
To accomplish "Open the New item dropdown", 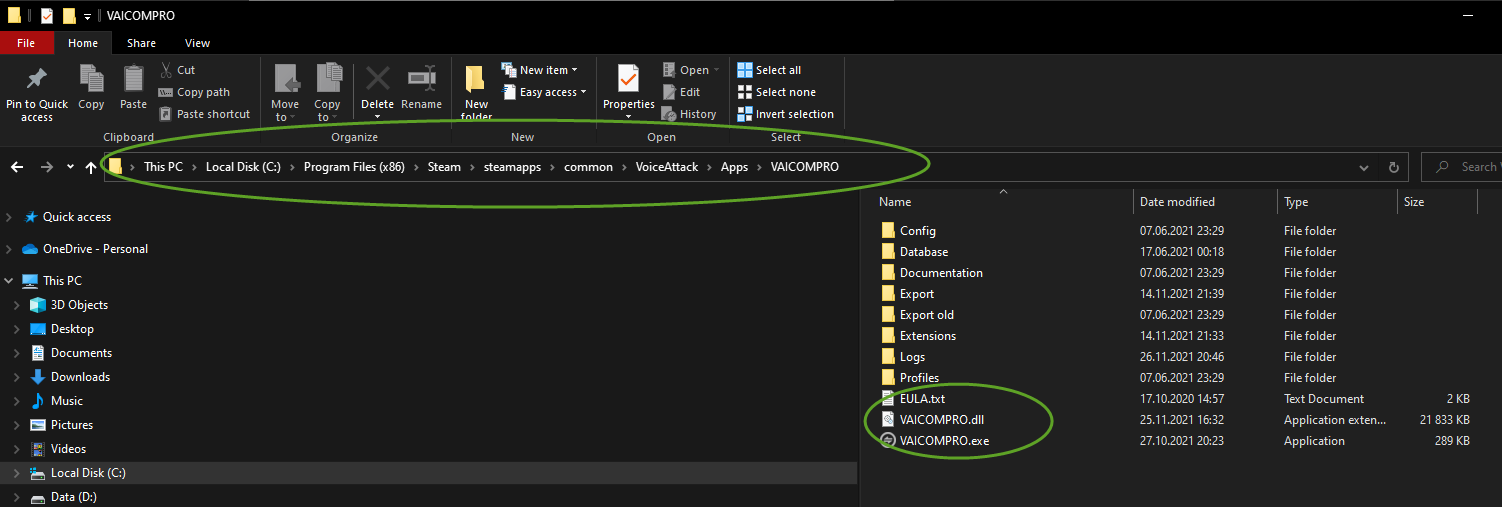I will point(540,70).
